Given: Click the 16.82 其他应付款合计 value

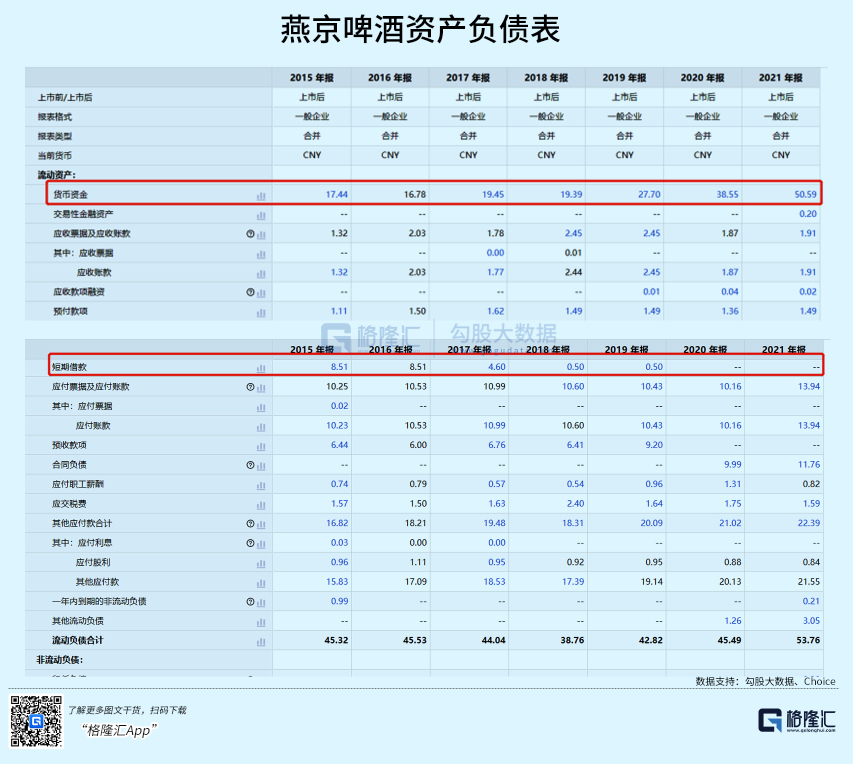Looking at the screenshot, I should [337, 523].
